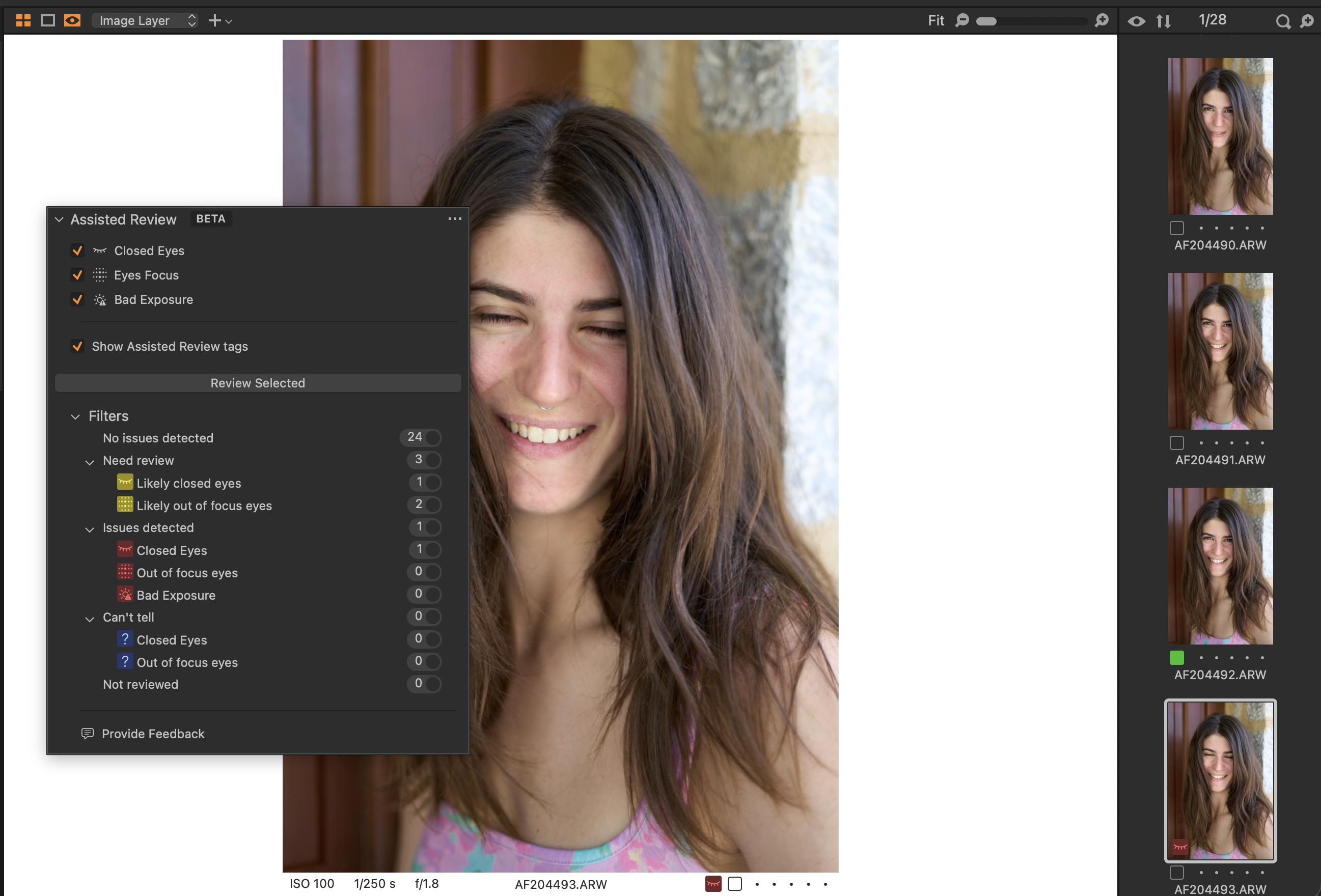This screenshot has height=896, width=1321.
Task: Uncheck the Bad Exposure checkbox
Action: [77, 299]
